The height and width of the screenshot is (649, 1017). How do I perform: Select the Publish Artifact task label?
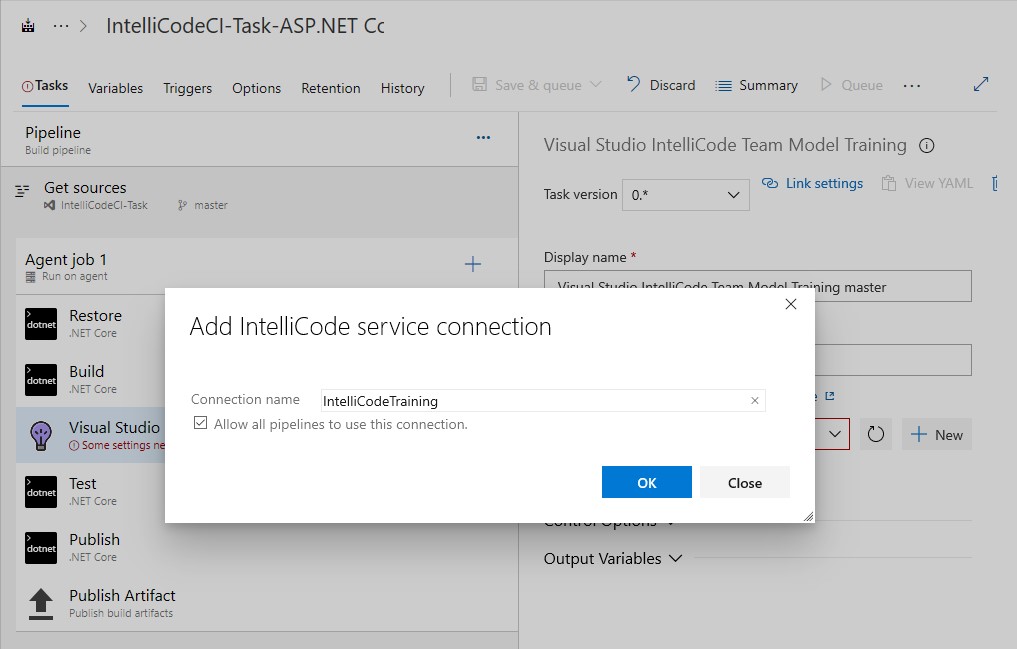coord(122,595)
